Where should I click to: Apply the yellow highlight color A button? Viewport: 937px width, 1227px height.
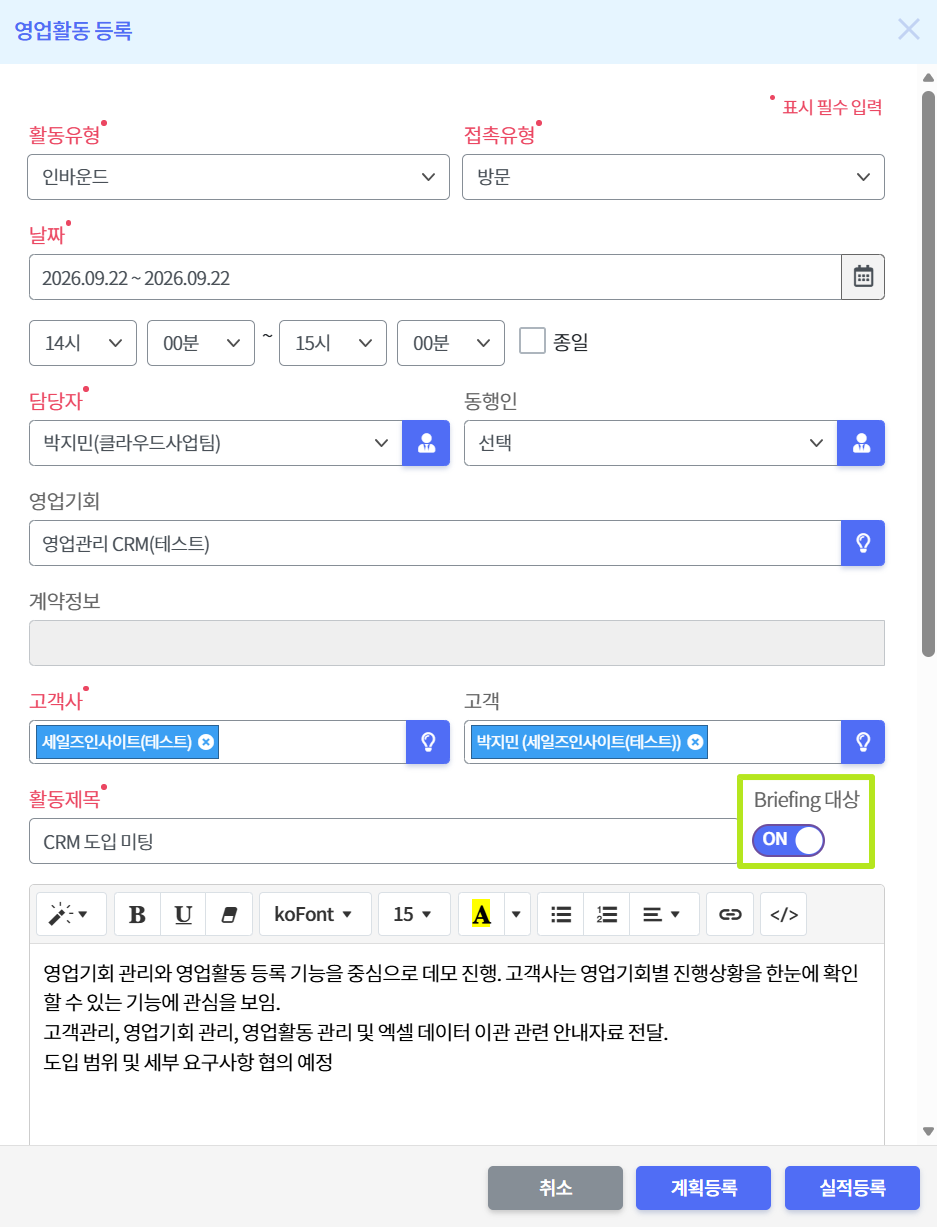[481, 914]
